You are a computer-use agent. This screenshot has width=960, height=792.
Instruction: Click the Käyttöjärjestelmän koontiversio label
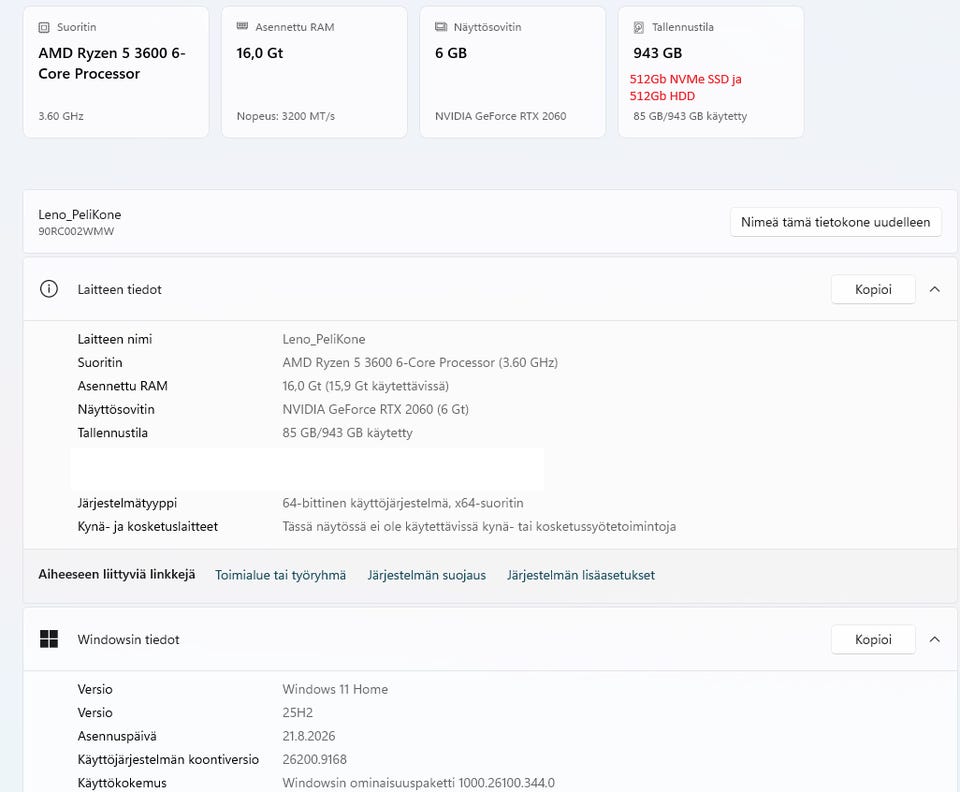168,759
